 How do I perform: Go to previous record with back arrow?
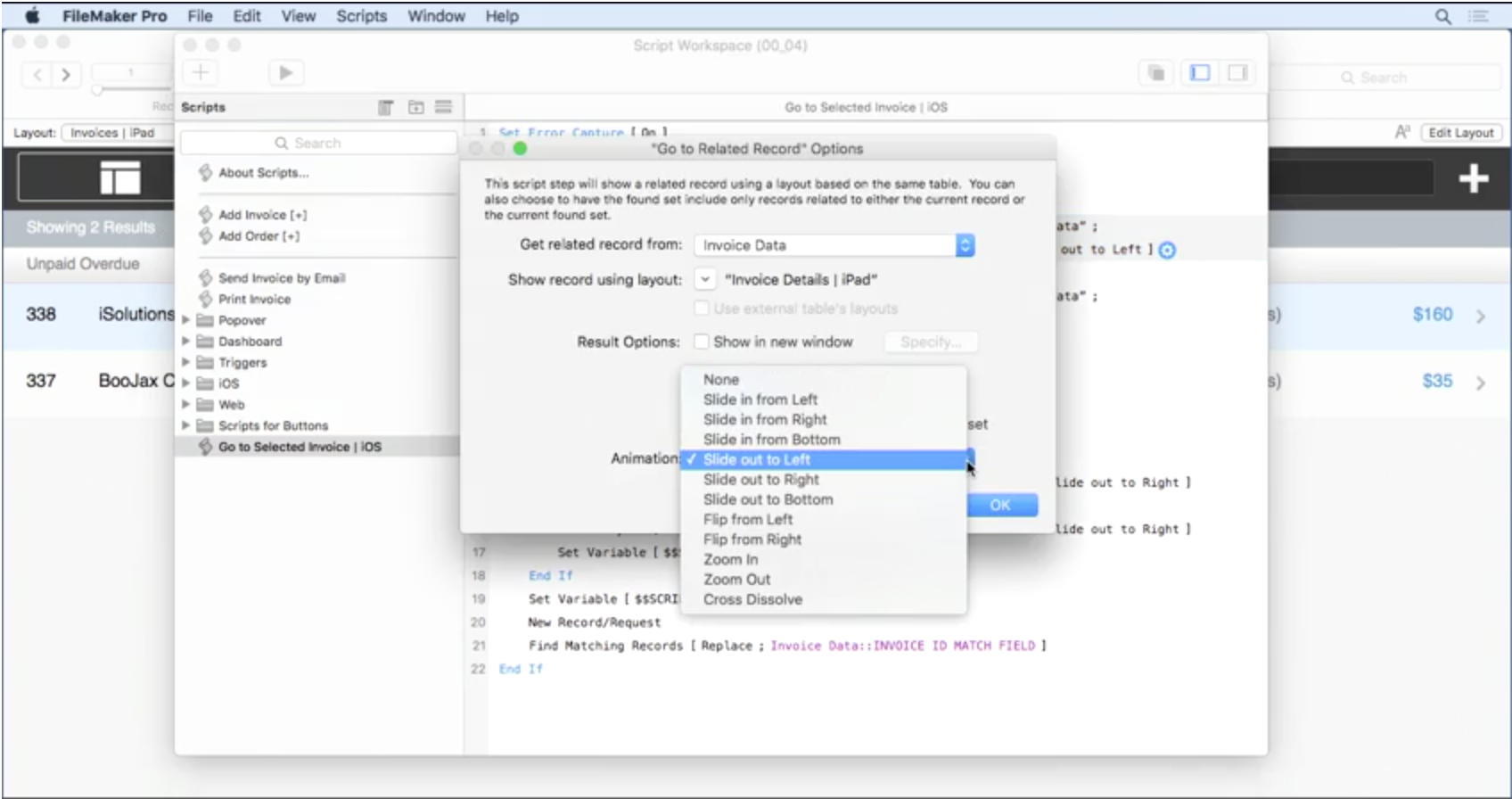[37, 74]
